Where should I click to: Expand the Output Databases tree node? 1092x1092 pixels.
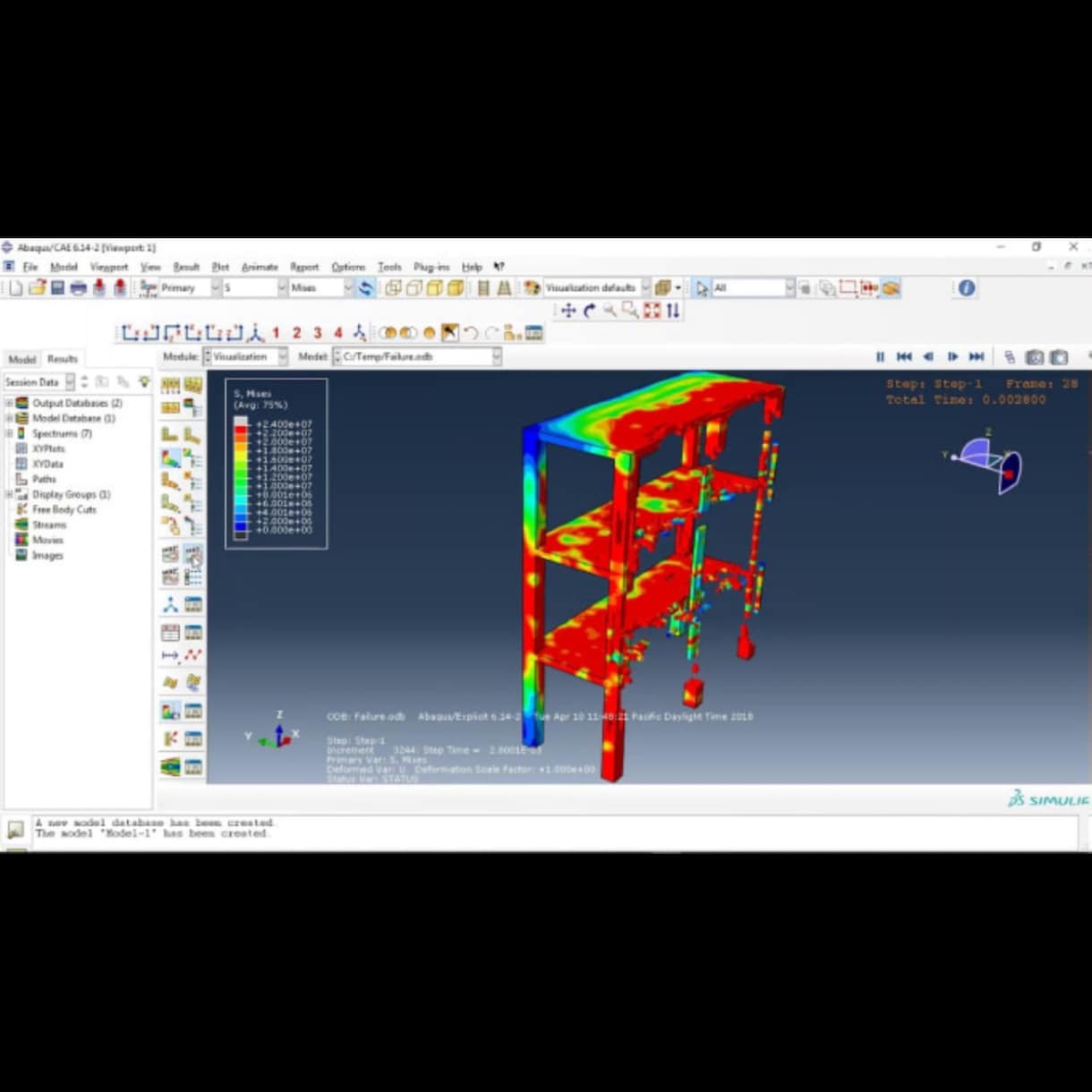point(10,404)
